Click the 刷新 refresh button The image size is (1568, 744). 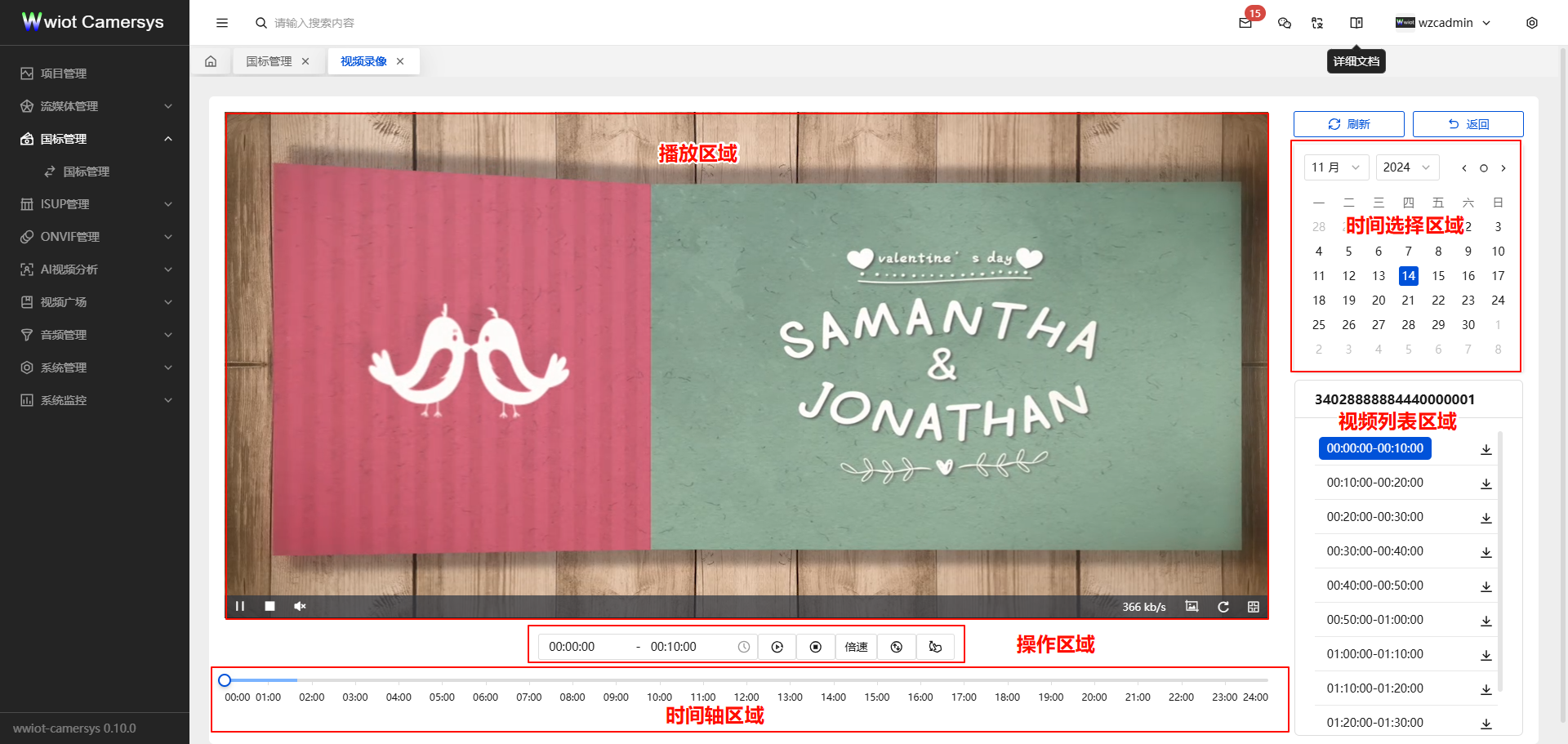1348,124
